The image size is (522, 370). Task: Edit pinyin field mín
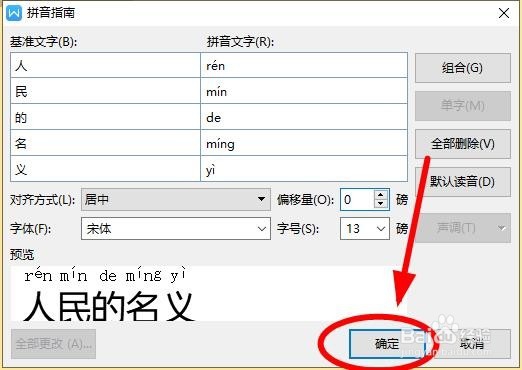[x=304, y=91]
